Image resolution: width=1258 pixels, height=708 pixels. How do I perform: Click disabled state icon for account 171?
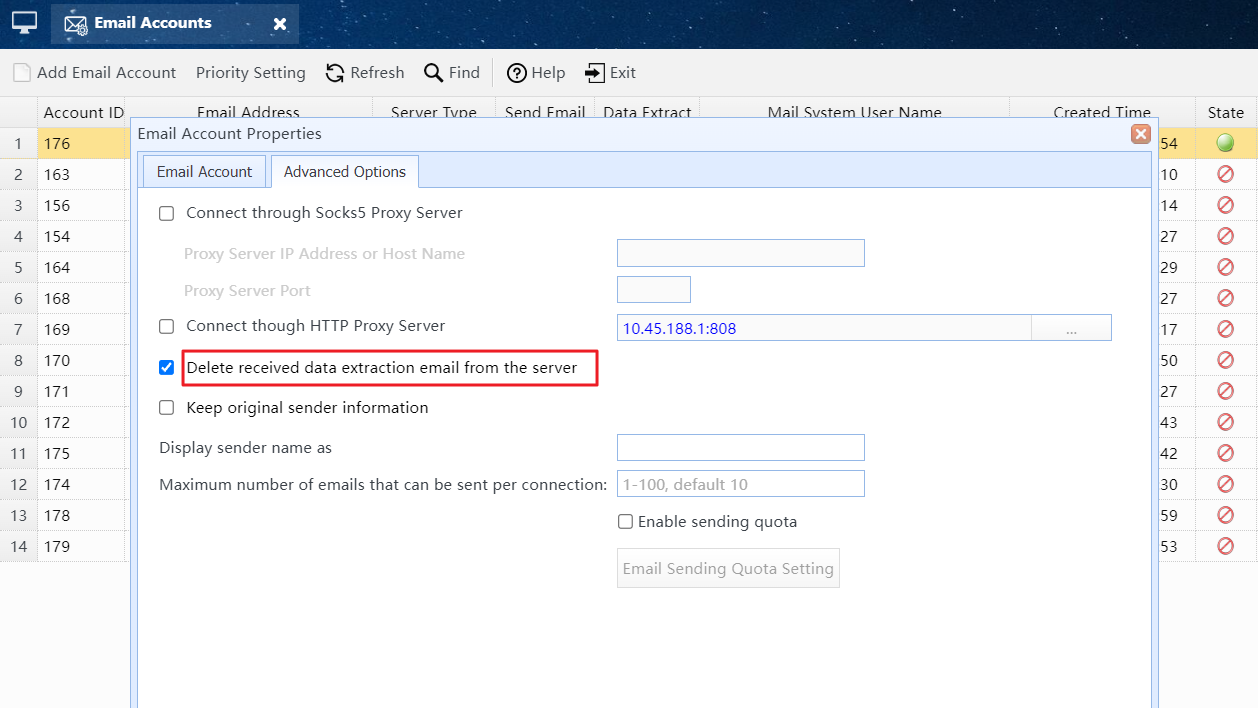pyautogui.click(x=1225, y=391)
